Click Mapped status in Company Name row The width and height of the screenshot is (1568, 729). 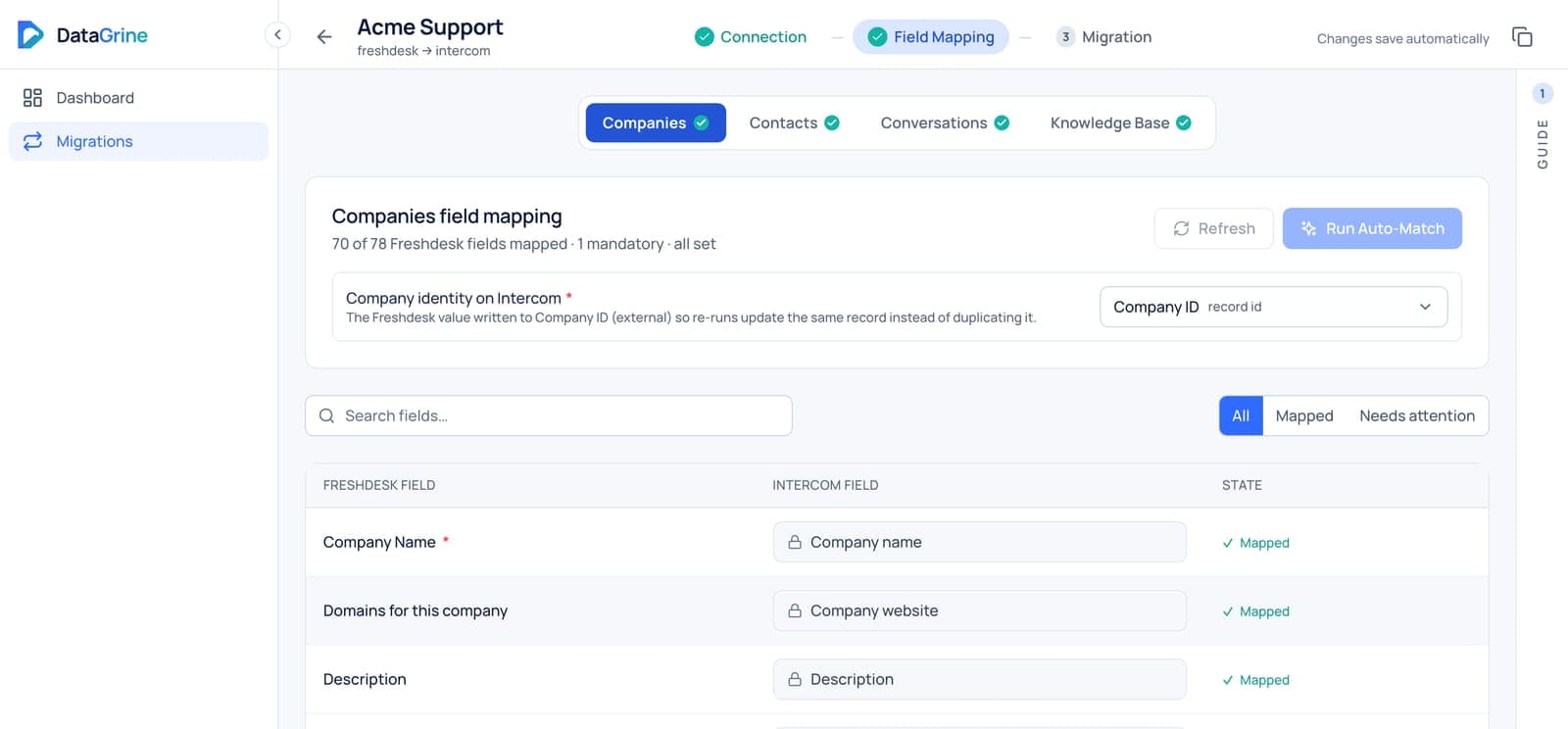(x=1255, y=543)
